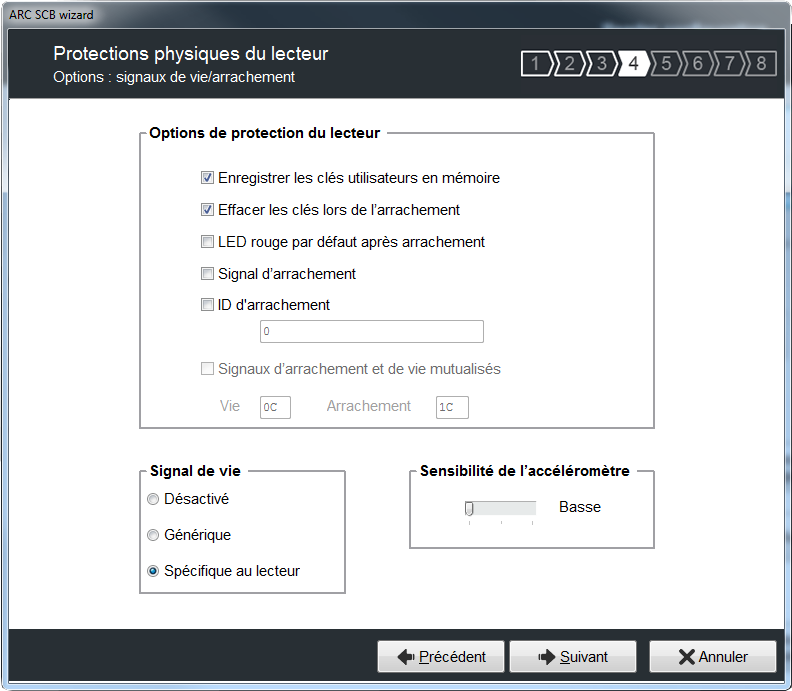The width and height of the screenshot is (792, 691).
Task: Jump to wizard step 2
Action: pyautogui.click(x=568, y=64)
